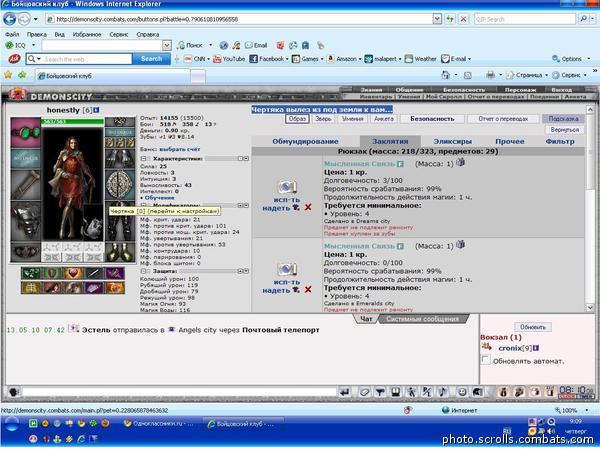Switch to the Обмундирование tab
The width and height of the screenshot is (600, 450).
305,142
